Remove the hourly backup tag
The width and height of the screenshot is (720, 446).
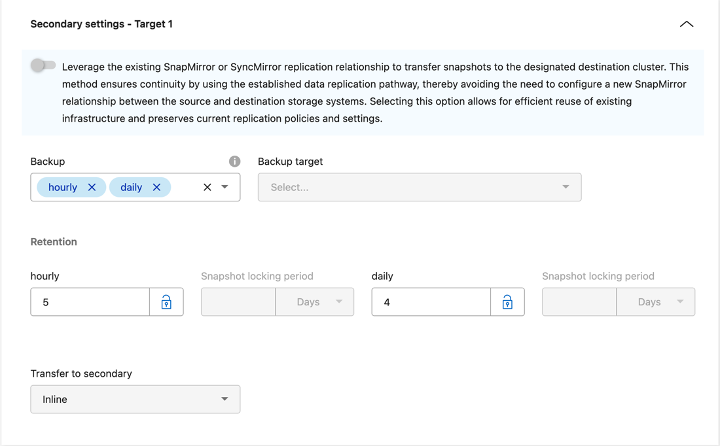click(x=92, y=187)
